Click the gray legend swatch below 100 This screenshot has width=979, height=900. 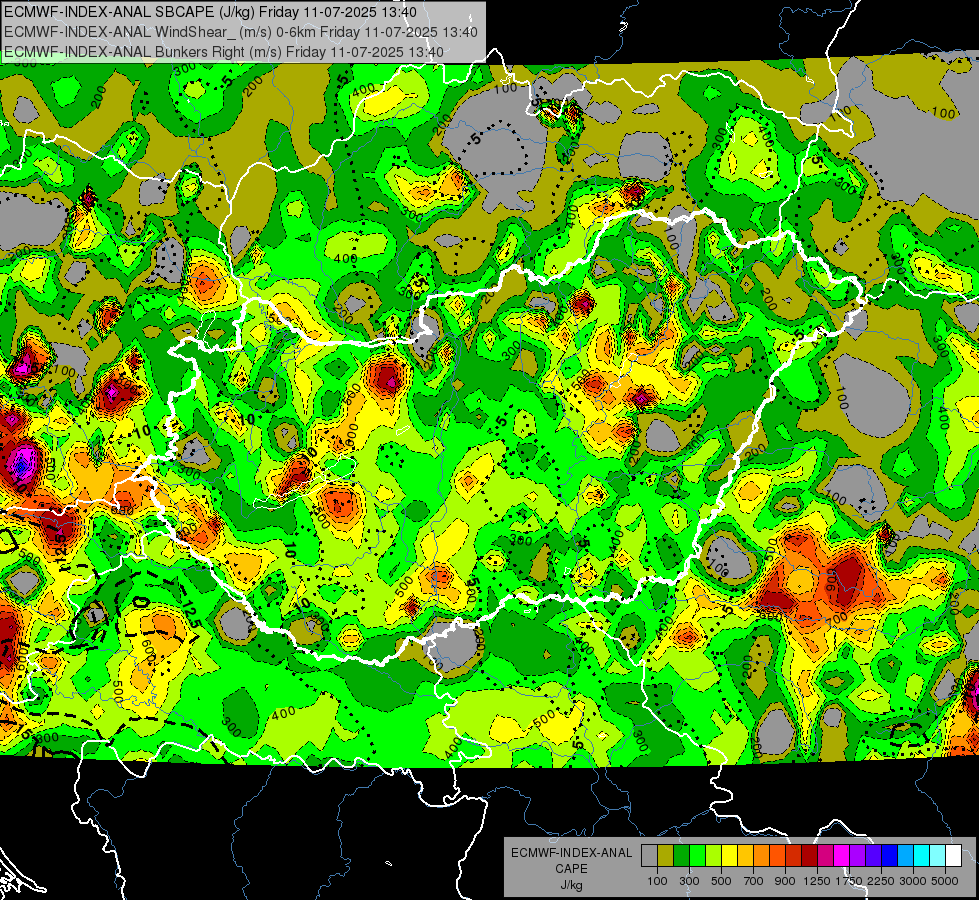649,856
